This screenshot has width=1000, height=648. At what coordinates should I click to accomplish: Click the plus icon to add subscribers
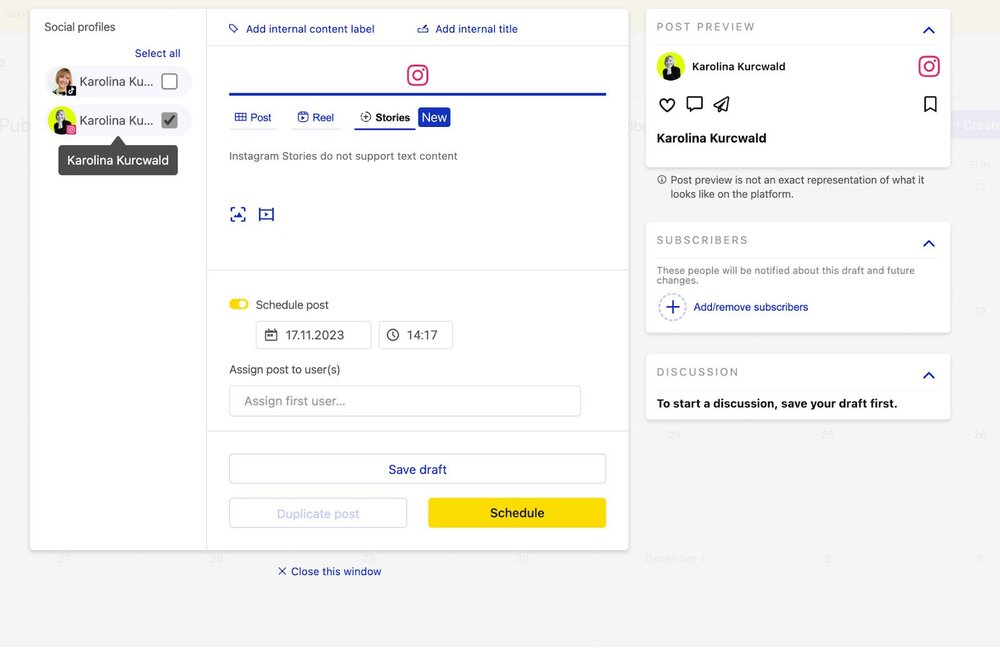pyautogui.click(x=673, y=307)
